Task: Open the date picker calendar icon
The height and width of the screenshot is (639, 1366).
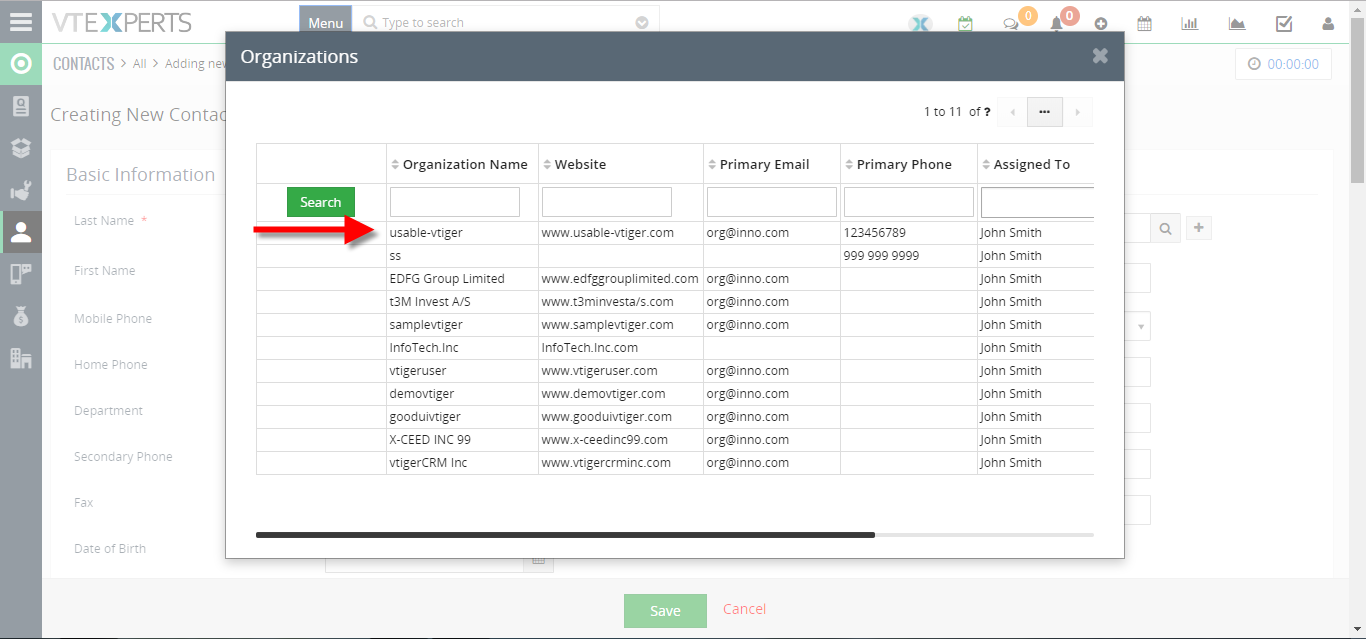Action: click(x=538, y=562)
